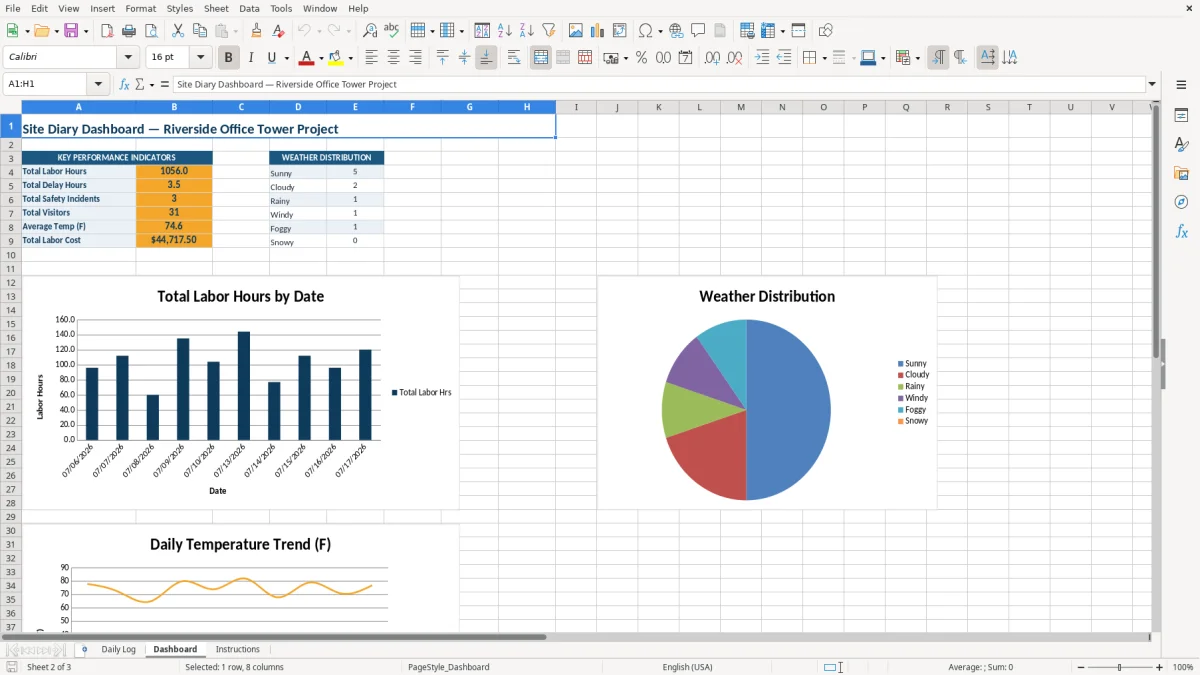Open the Styles sidebar panel

[x=1181, y=144]
